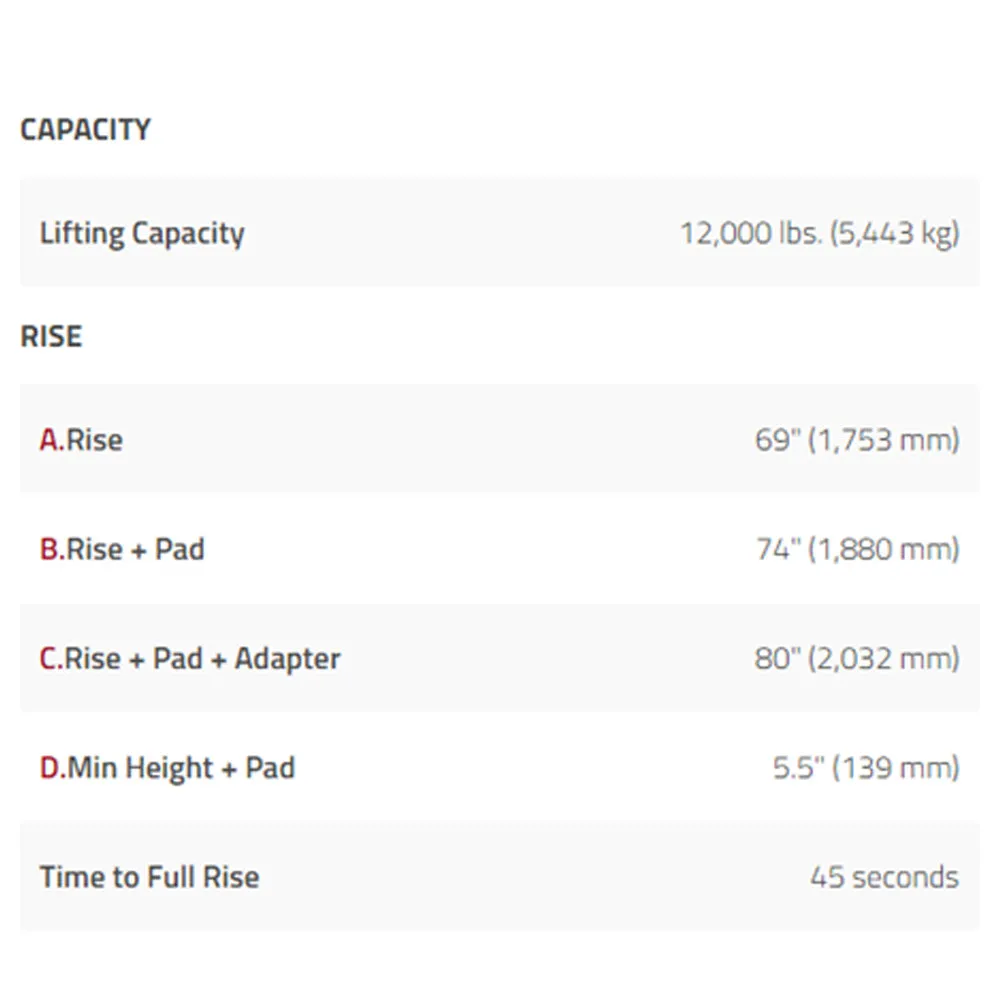Screen dimensions: 1000x1000
Task: Click the CAPACITY section heading
Action: (85, 129)
